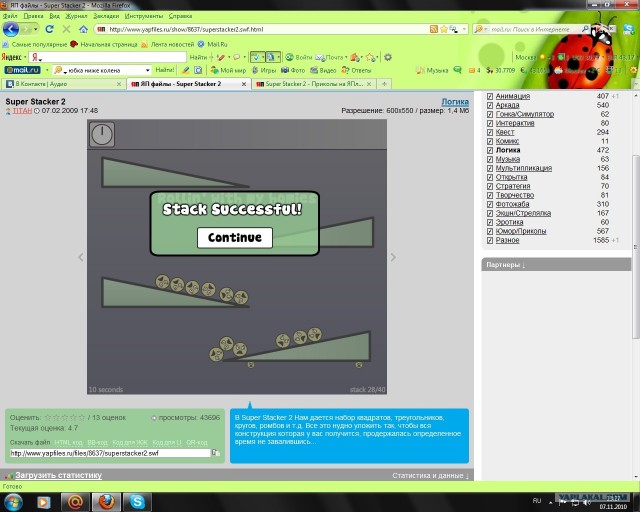Open Windows Media Player from taskbar
The width and height of the screenshot is (640, 512).
tap(43, 502)
